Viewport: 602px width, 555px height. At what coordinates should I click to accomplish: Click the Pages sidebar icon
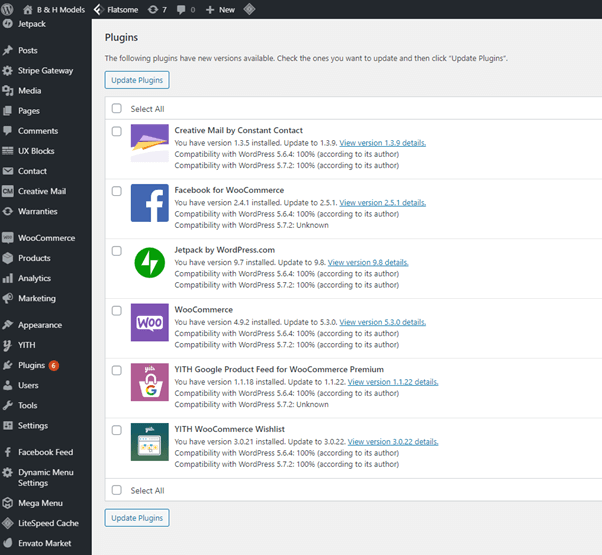[x=8, y=111]
